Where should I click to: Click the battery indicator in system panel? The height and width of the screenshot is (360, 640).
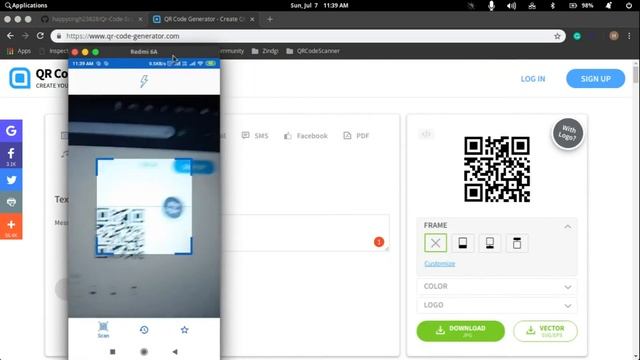[581, 5]
